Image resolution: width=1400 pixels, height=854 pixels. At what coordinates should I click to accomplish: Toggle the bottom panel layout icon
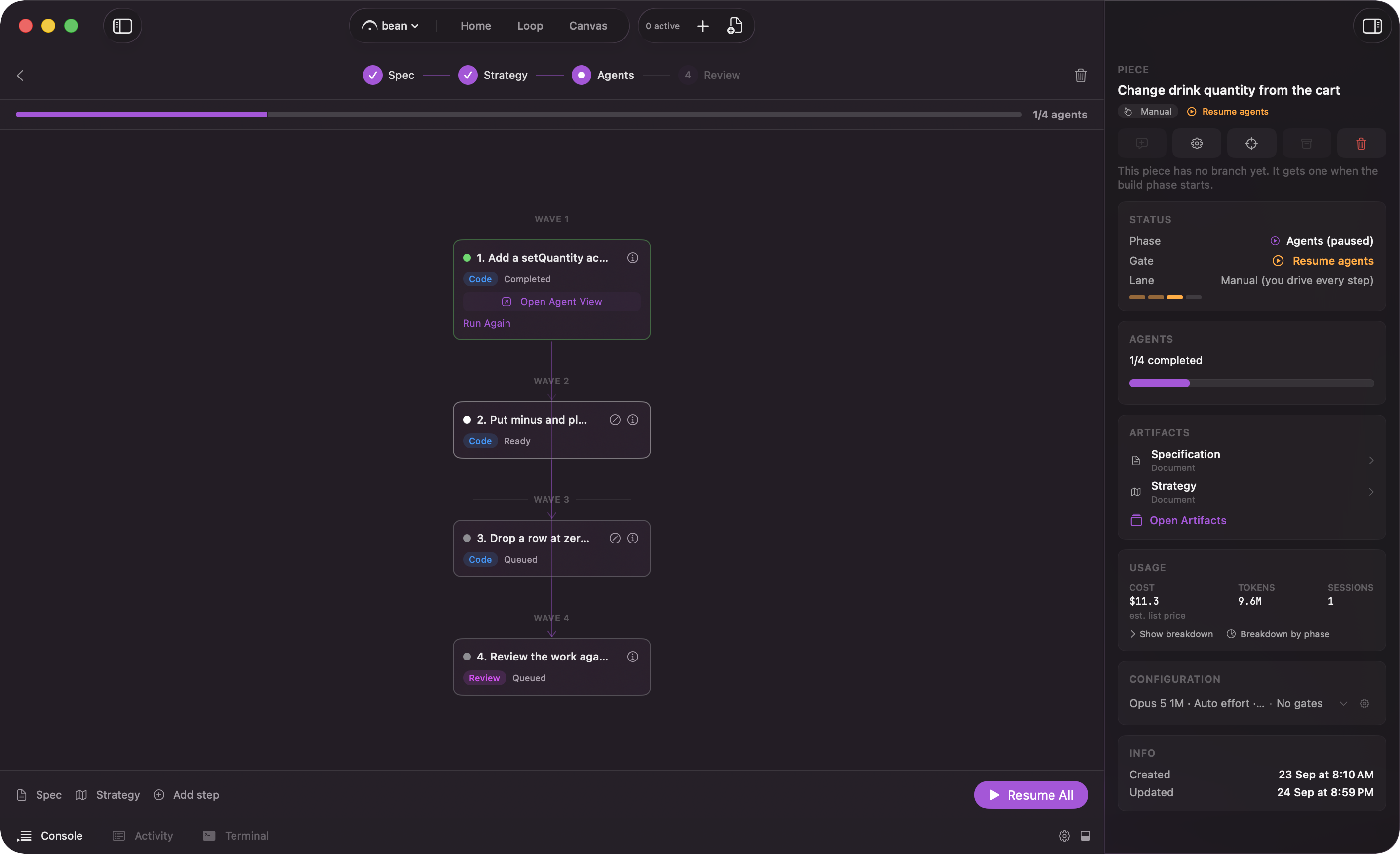[1085, 835]
